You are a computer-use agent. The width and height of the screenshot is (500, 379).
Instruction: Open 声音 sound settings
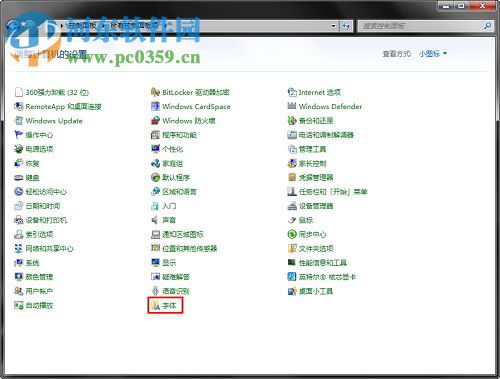[163, 220]
